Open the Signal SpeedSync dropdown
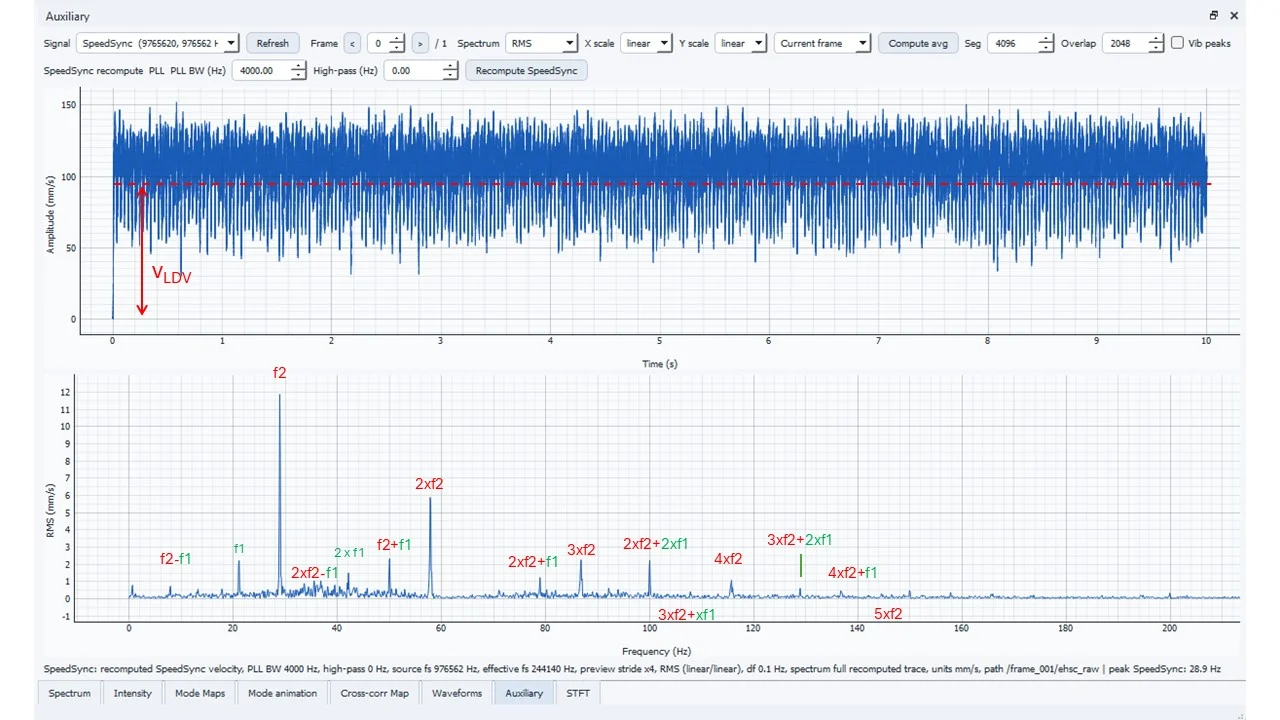The width and height of the screenshot is (1280, 720). (158, 43)
